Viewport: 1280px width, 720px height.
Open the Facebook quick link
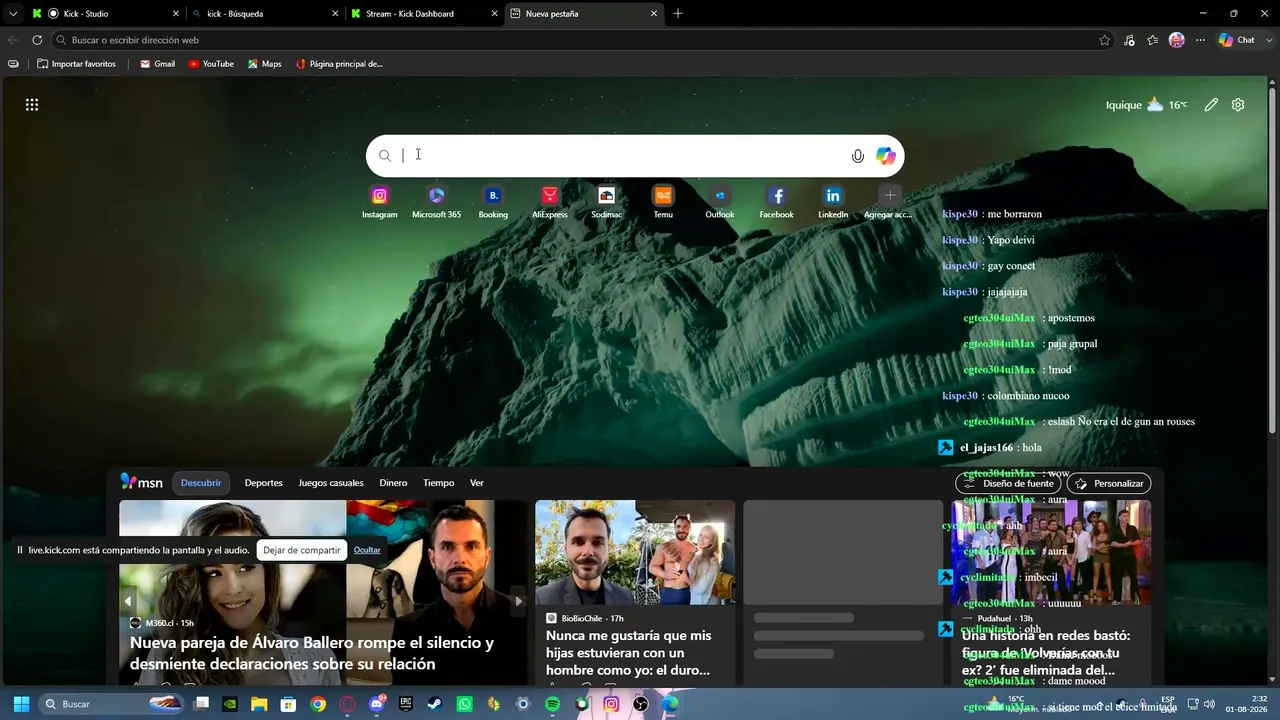[776, 196]
